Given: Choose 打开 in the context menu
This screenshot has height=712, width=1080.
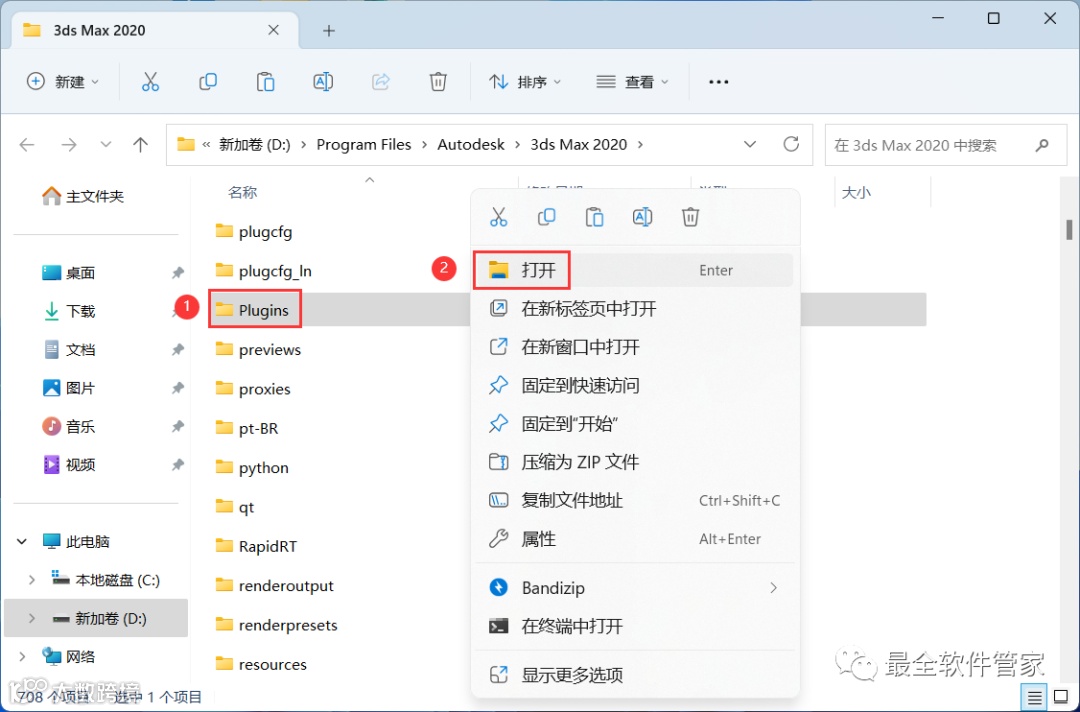Looking at the screenshot, I should coord(634,270).
